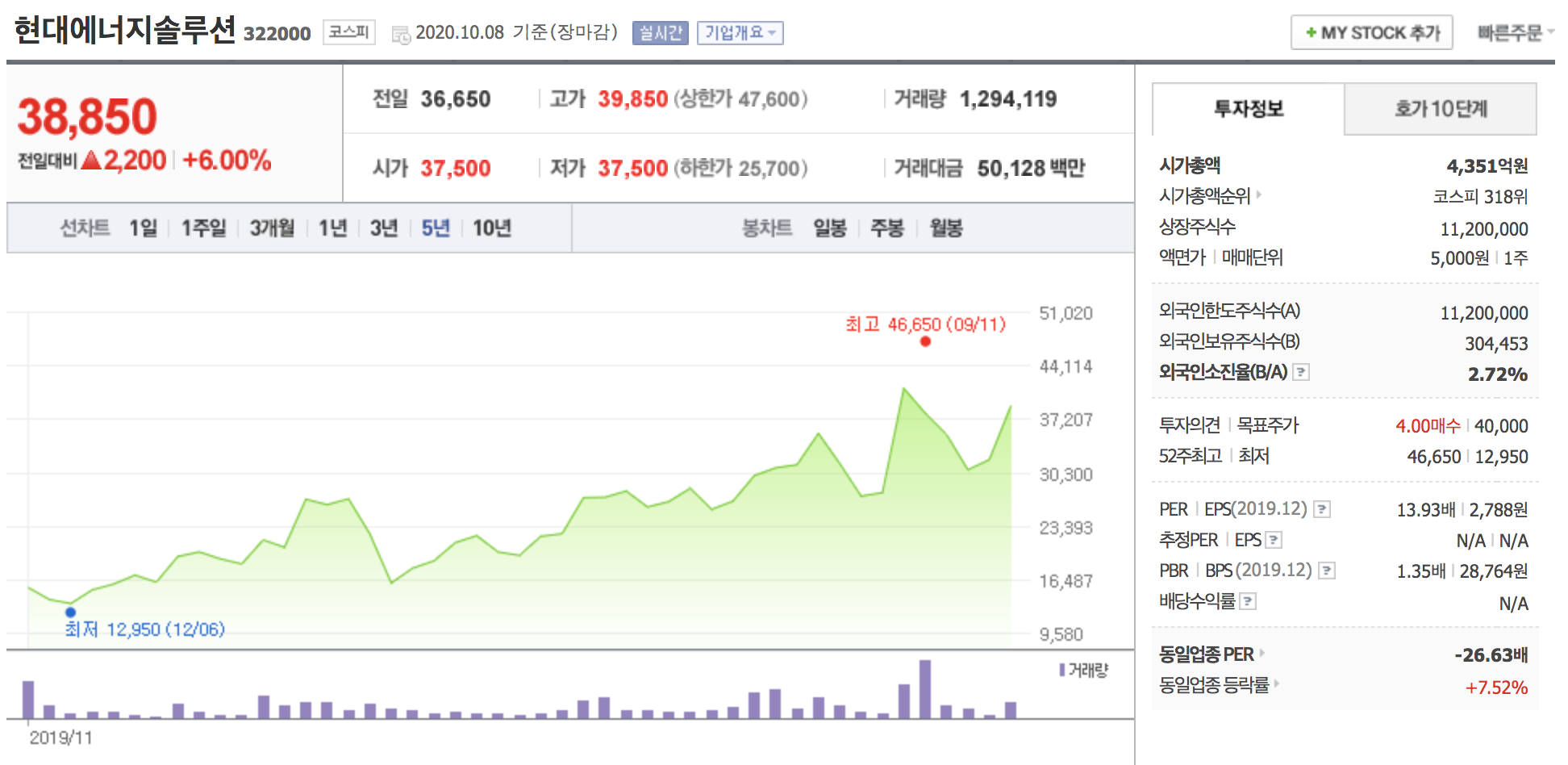Click the 거래량 value 1,294,119
Image resolution: width=1568 pixels, height=765 pixels.
tap(1008, 99)
